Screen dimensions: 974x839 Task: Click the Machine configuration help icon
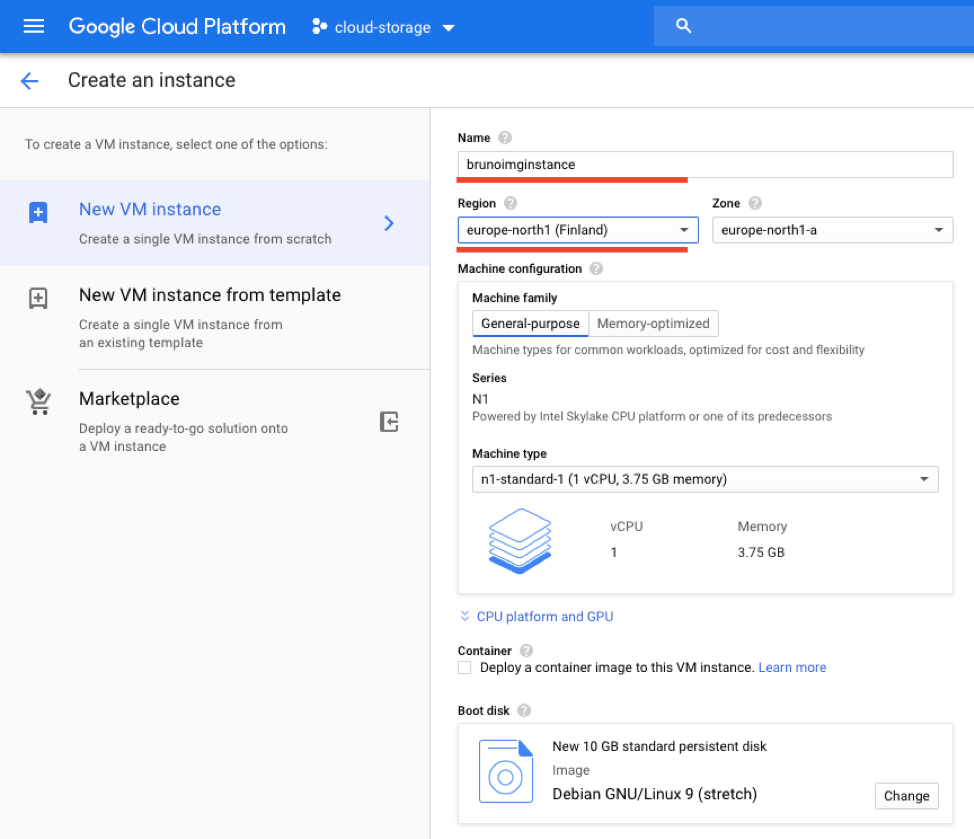pyautogui.click(x=597, y=268)
